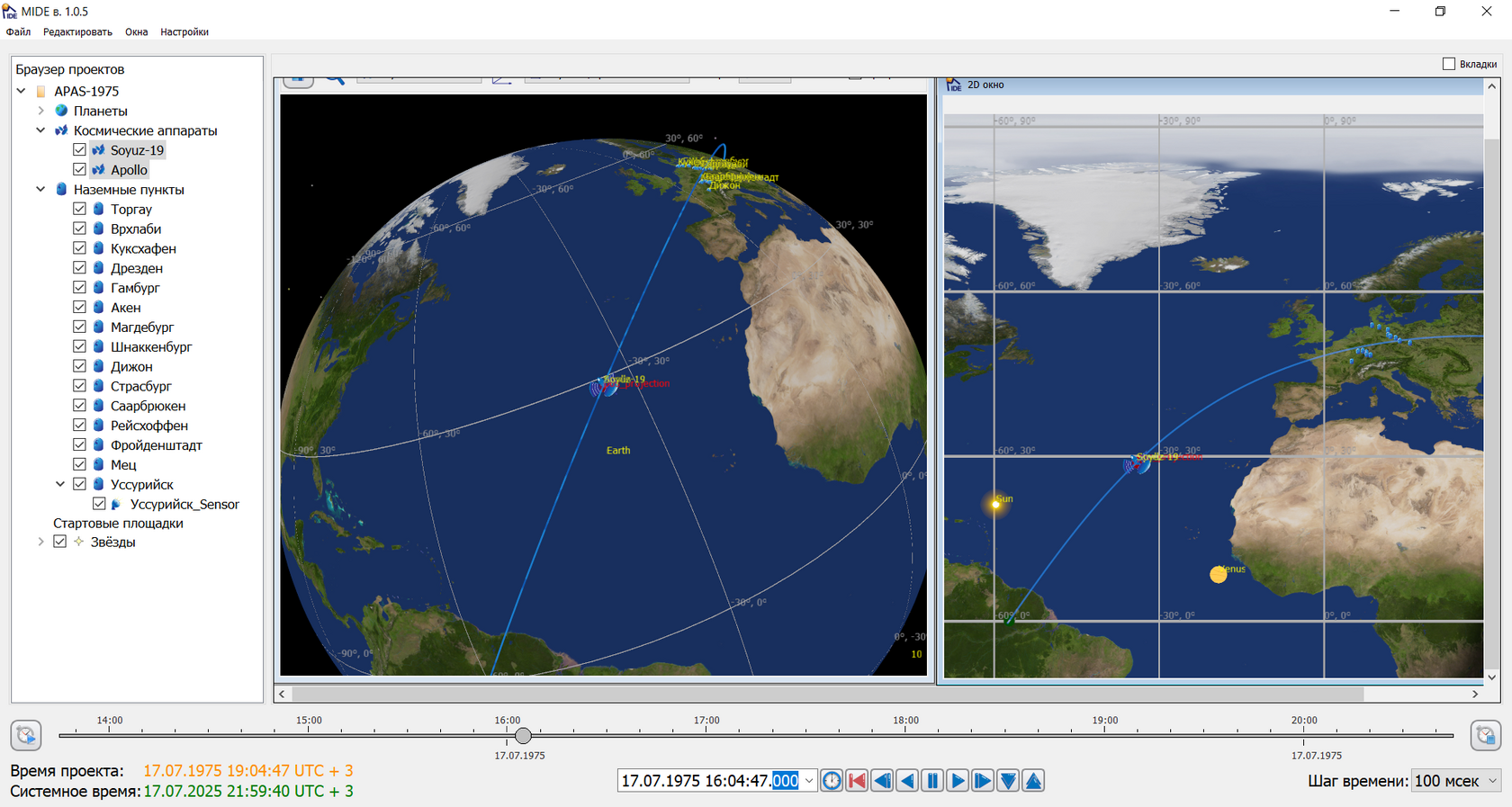Screen dimensions: 1512x807
Task: Collapse the Наземные пункты node
Action: coord(40,190)
